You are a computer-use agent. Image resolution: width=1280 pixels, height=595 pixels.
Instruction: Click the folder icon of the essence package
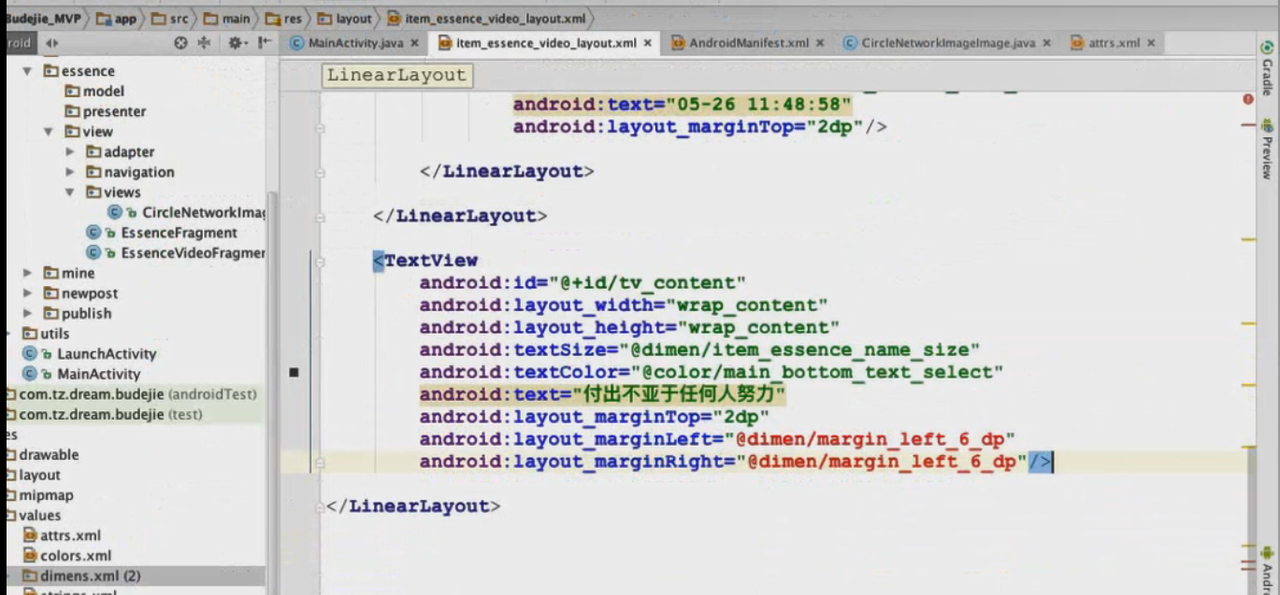pyautogui.click(x=51, y=71)
